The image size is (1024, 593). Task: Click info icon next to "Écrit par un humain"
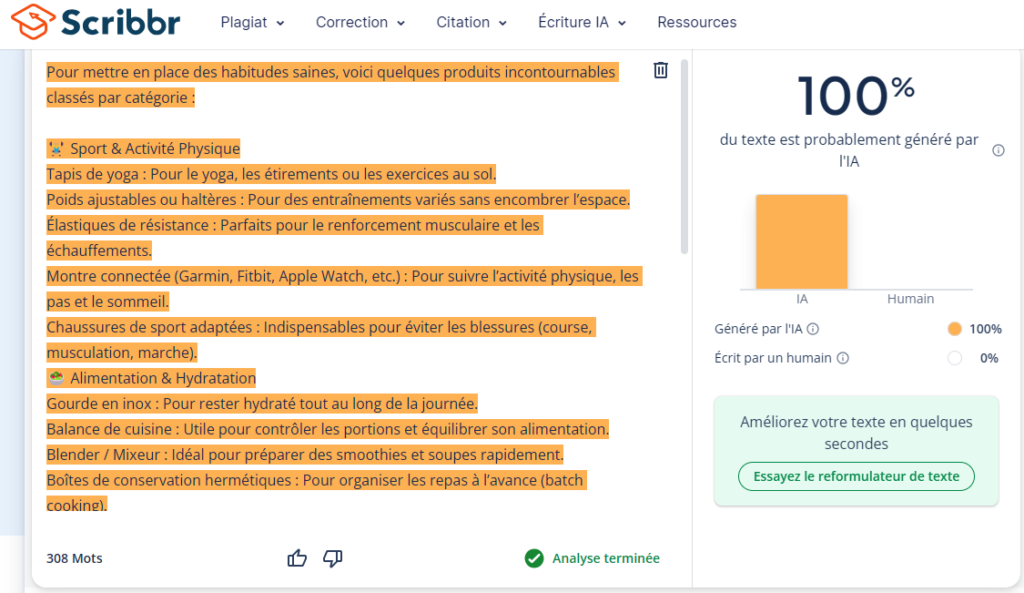[843, 358]
